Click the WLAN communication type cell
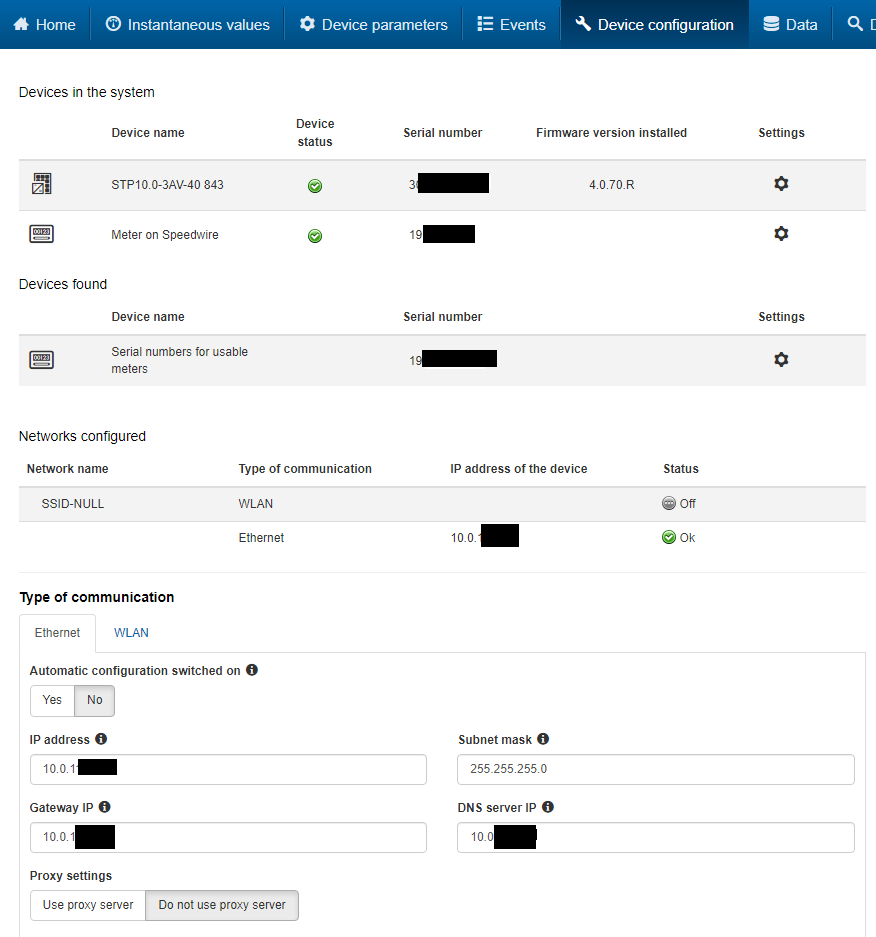Viewport: 876px width, 937px height. pyautogui.click(x=256, y=504)
